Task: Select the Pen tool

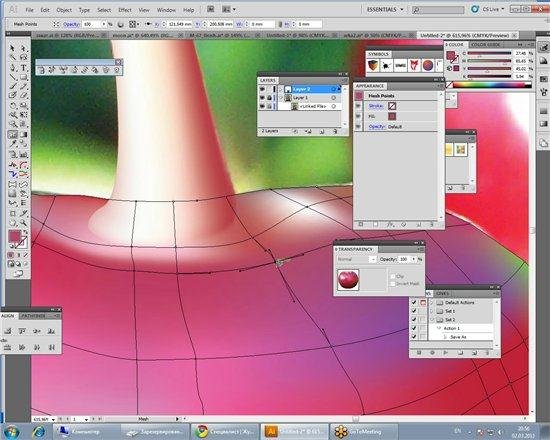Action: click(x=13, y=67)
